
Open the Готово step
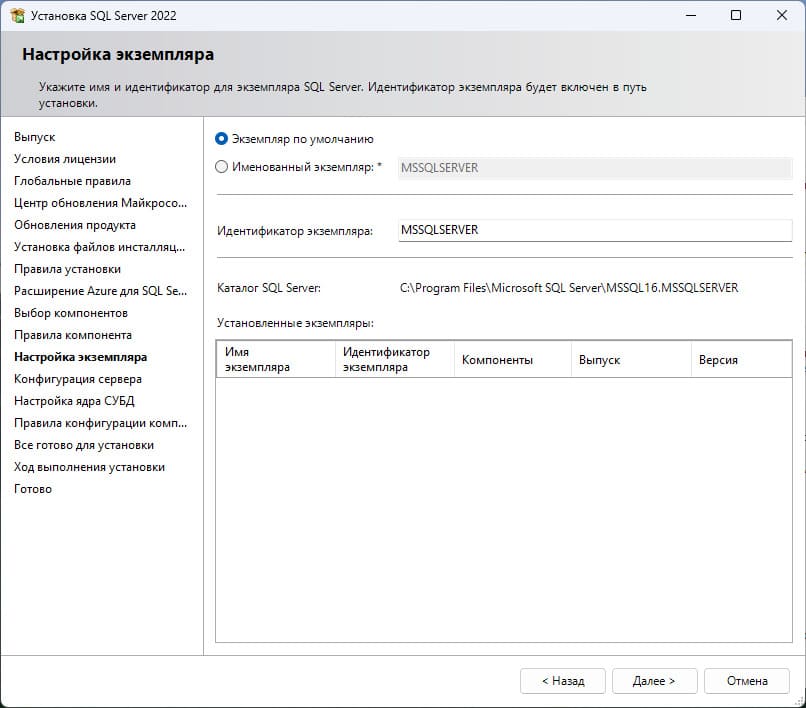[x=33, y=489]
